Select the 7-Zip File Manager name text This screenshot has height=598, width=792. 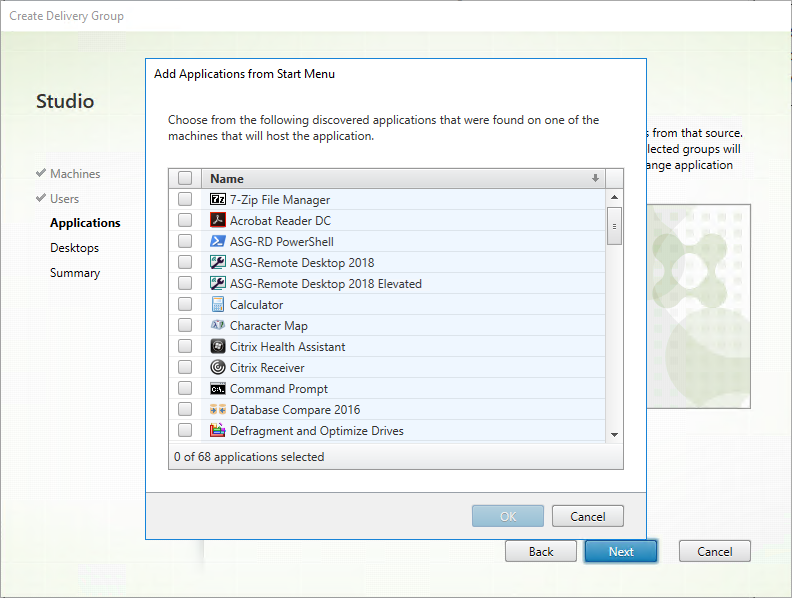pyautogui.click(x=280, y=200)
